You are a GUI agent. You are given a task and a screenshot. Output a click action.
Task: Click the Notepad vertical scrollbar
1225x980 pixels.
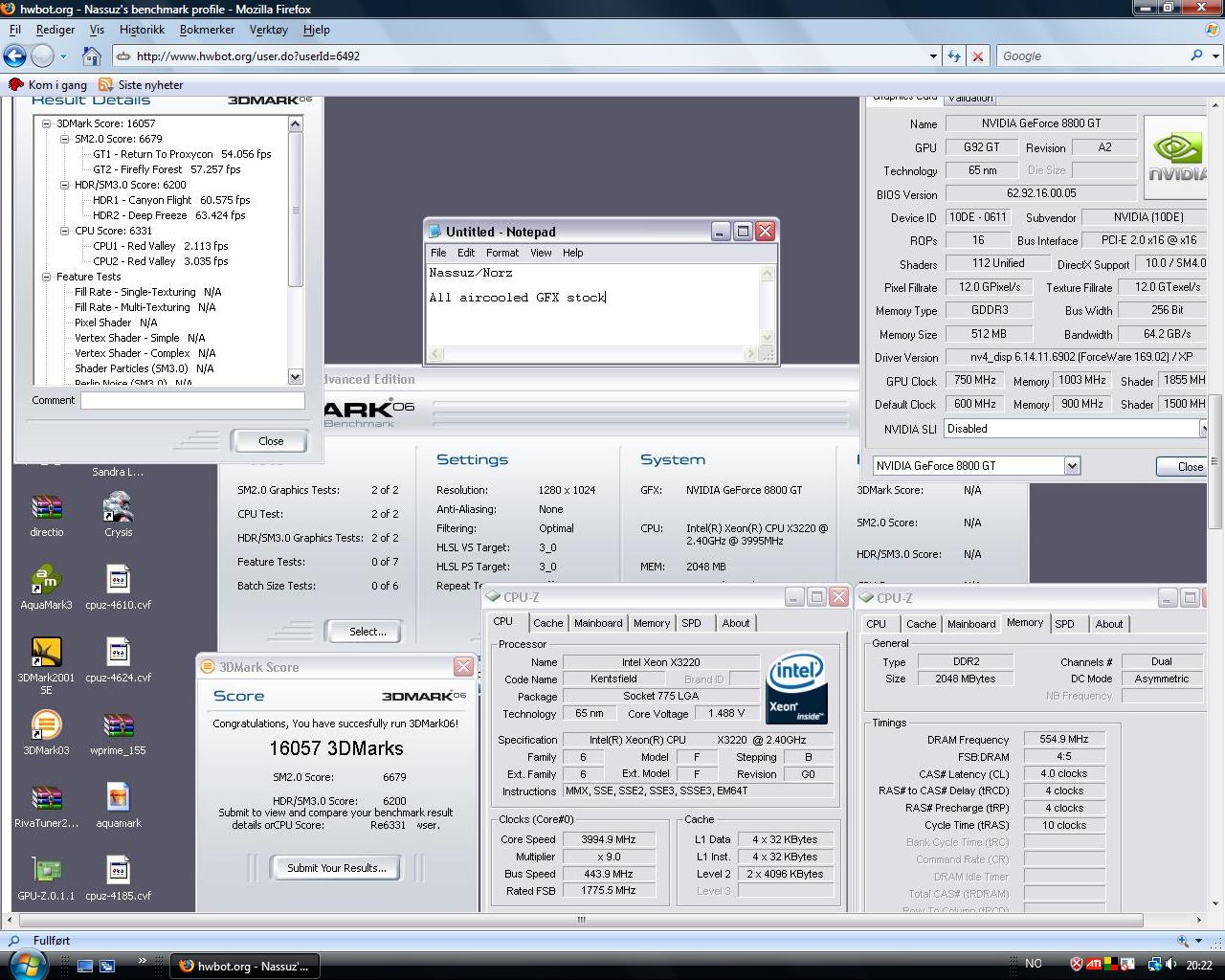(767, 303)
